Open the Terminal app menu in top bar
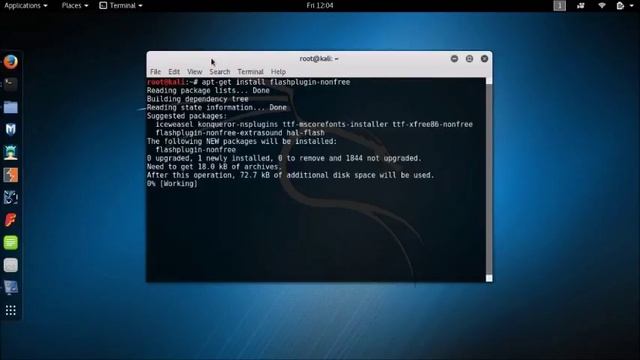This screenshot has height=360, width=640. pos(121,5)
